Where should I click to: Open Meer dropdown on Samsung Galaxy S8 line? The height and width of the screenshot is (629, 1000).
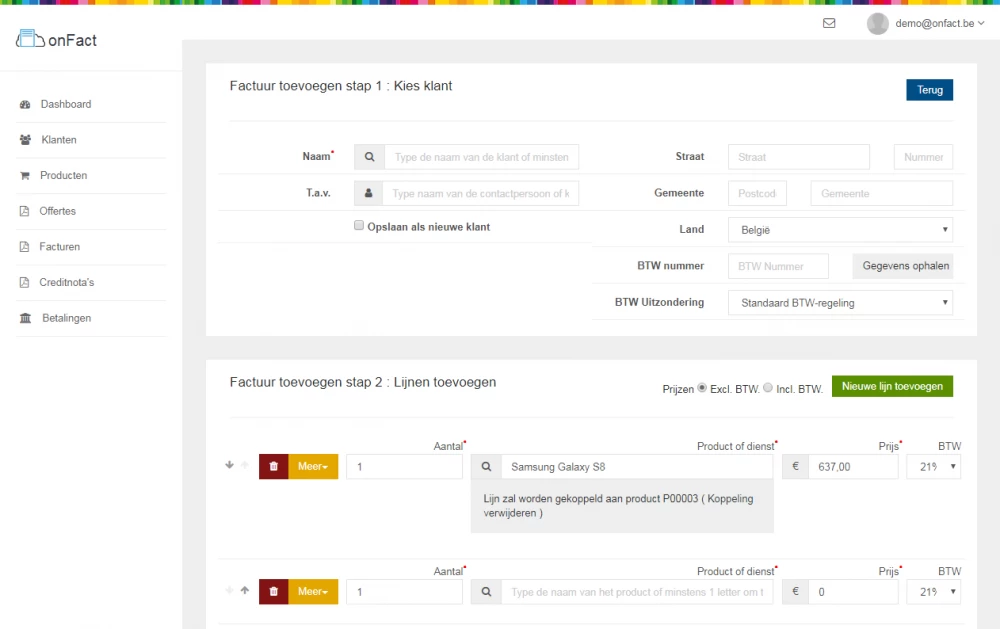pos(313,467)
